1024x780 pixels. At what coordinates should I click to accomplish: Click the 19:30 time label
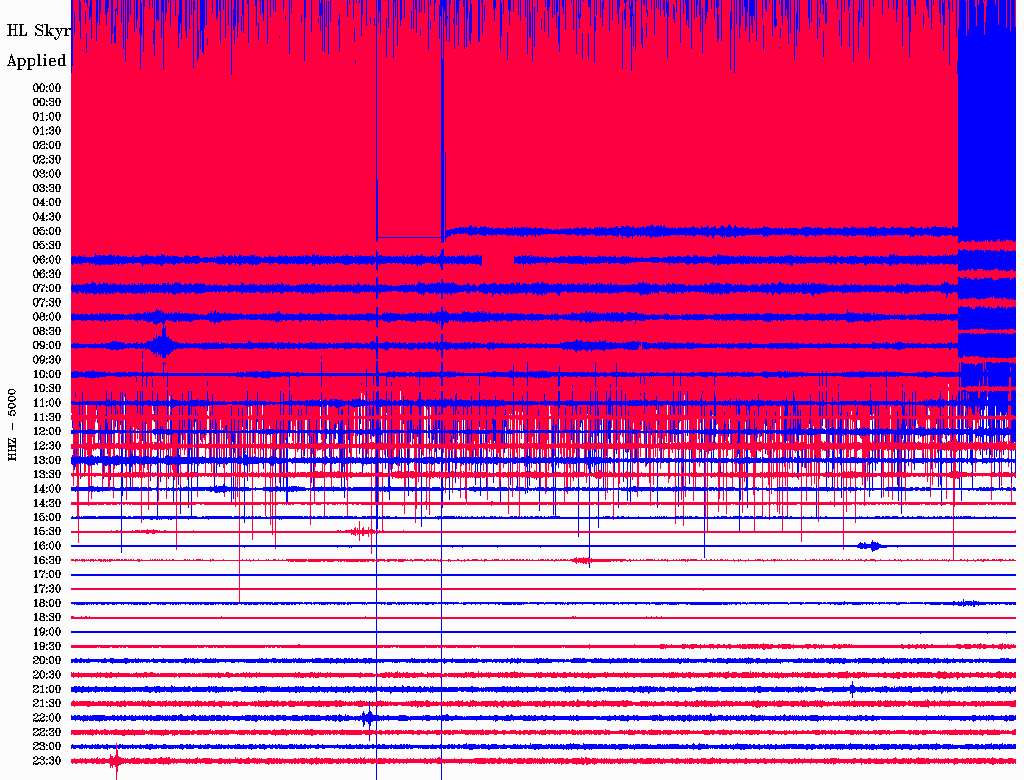(47, 647)
